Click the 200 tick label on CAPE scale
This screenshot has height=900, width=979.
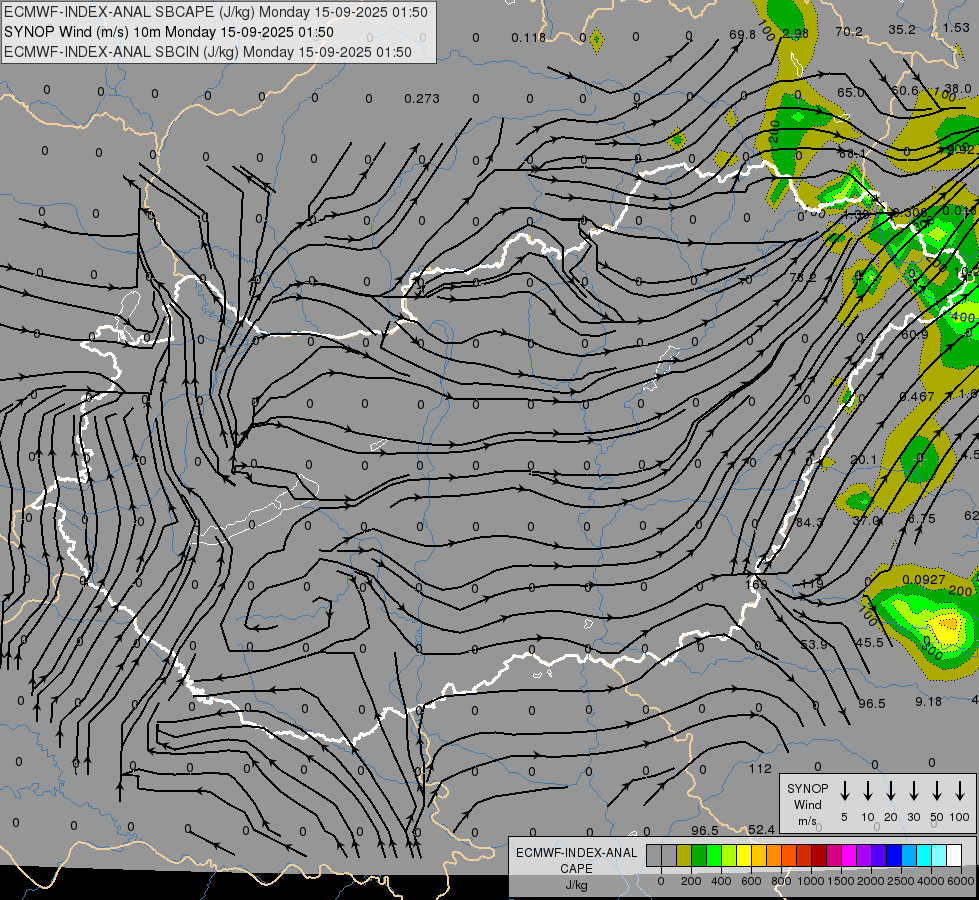pyautogui.click(x=691, y=881)
